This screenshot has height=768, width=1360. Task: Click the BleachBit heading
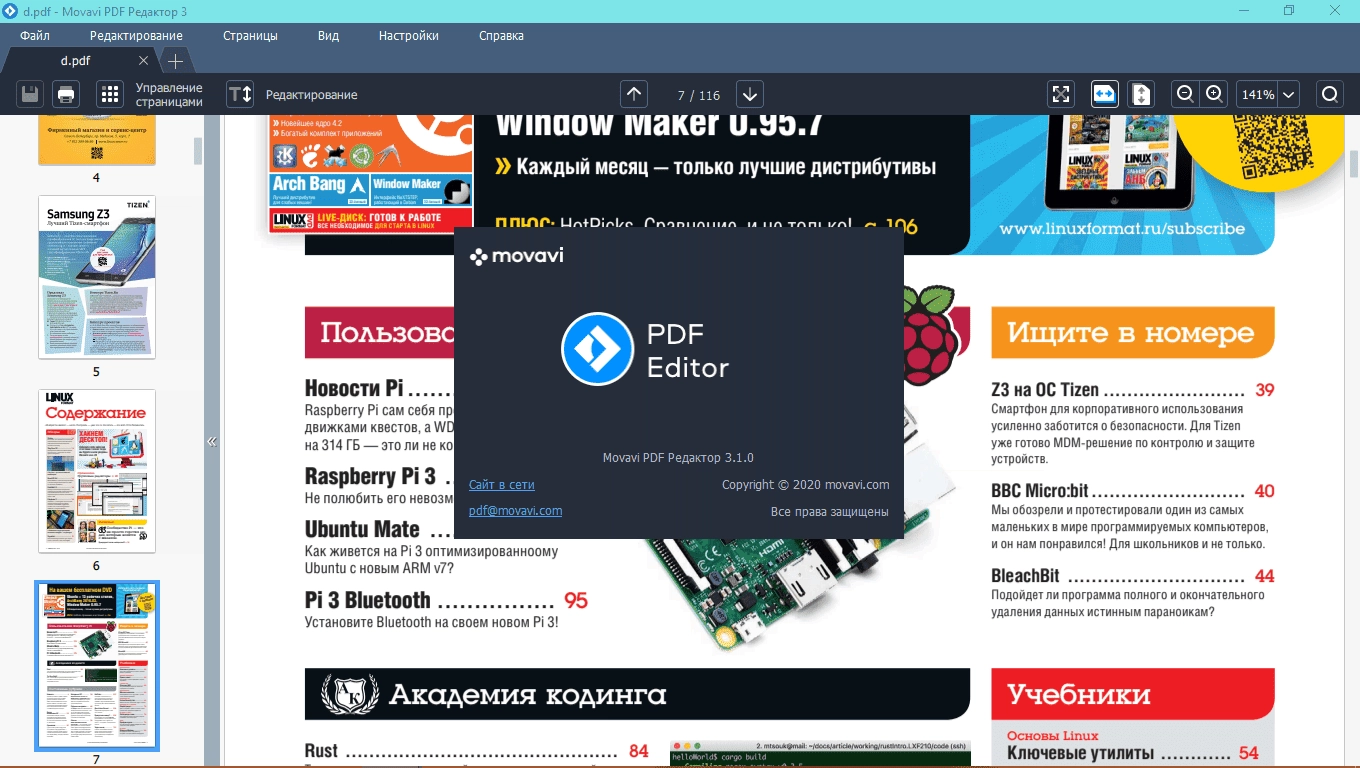(1025, 576)
